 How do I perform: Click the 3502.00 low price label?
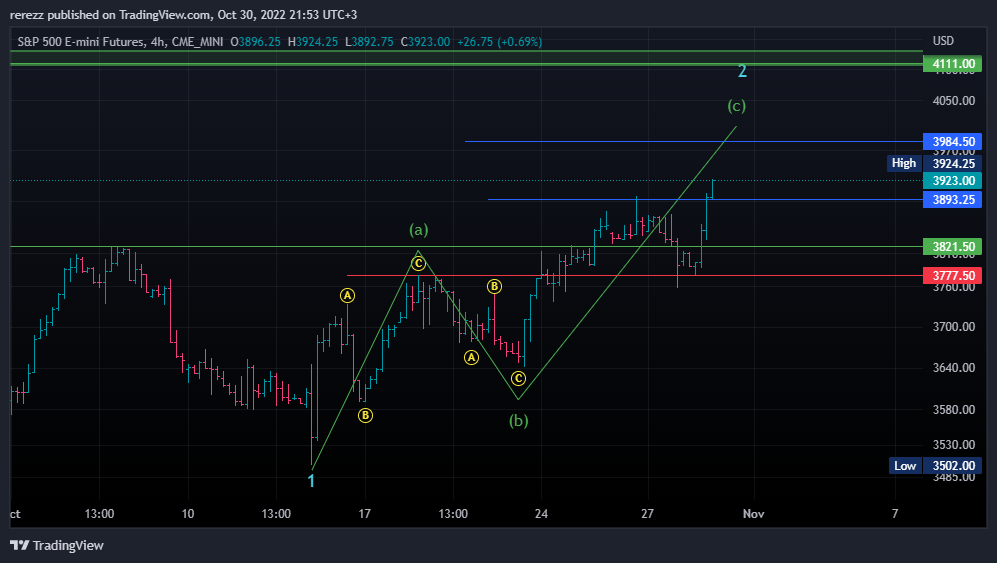[x=952, y=466]
